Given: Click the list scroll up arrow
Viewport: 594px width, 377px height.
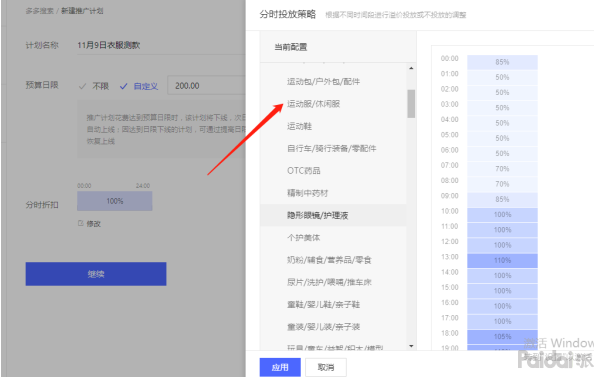Looking at the screenshot, I should [411, 68].
